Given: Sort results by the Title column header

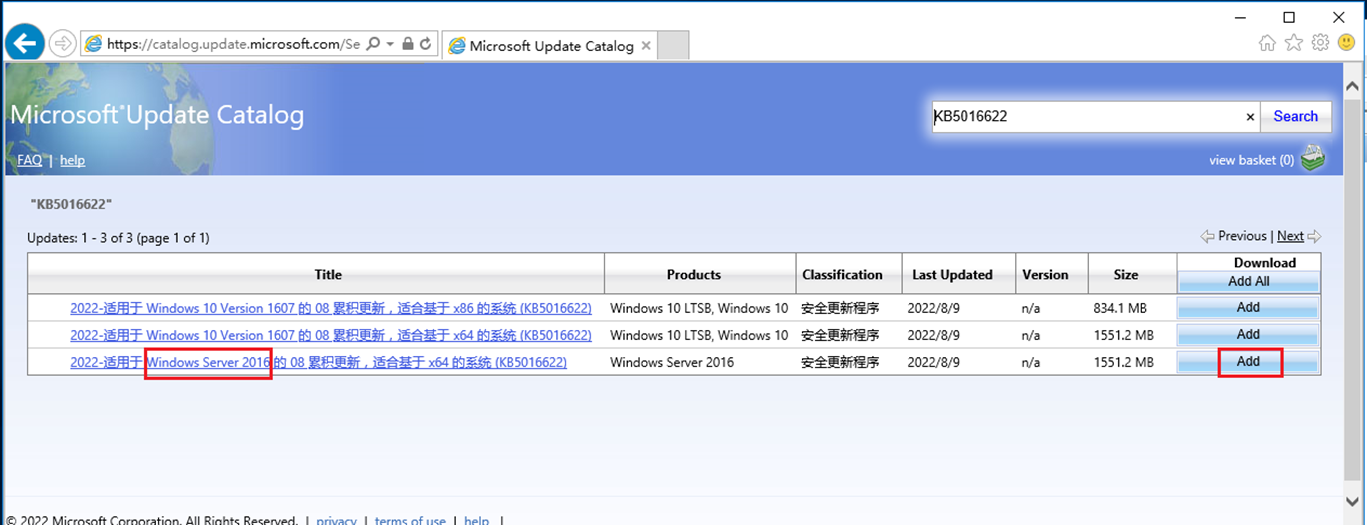Looking at the screenshot, I should pyautogui.click(x=328, y=274).
